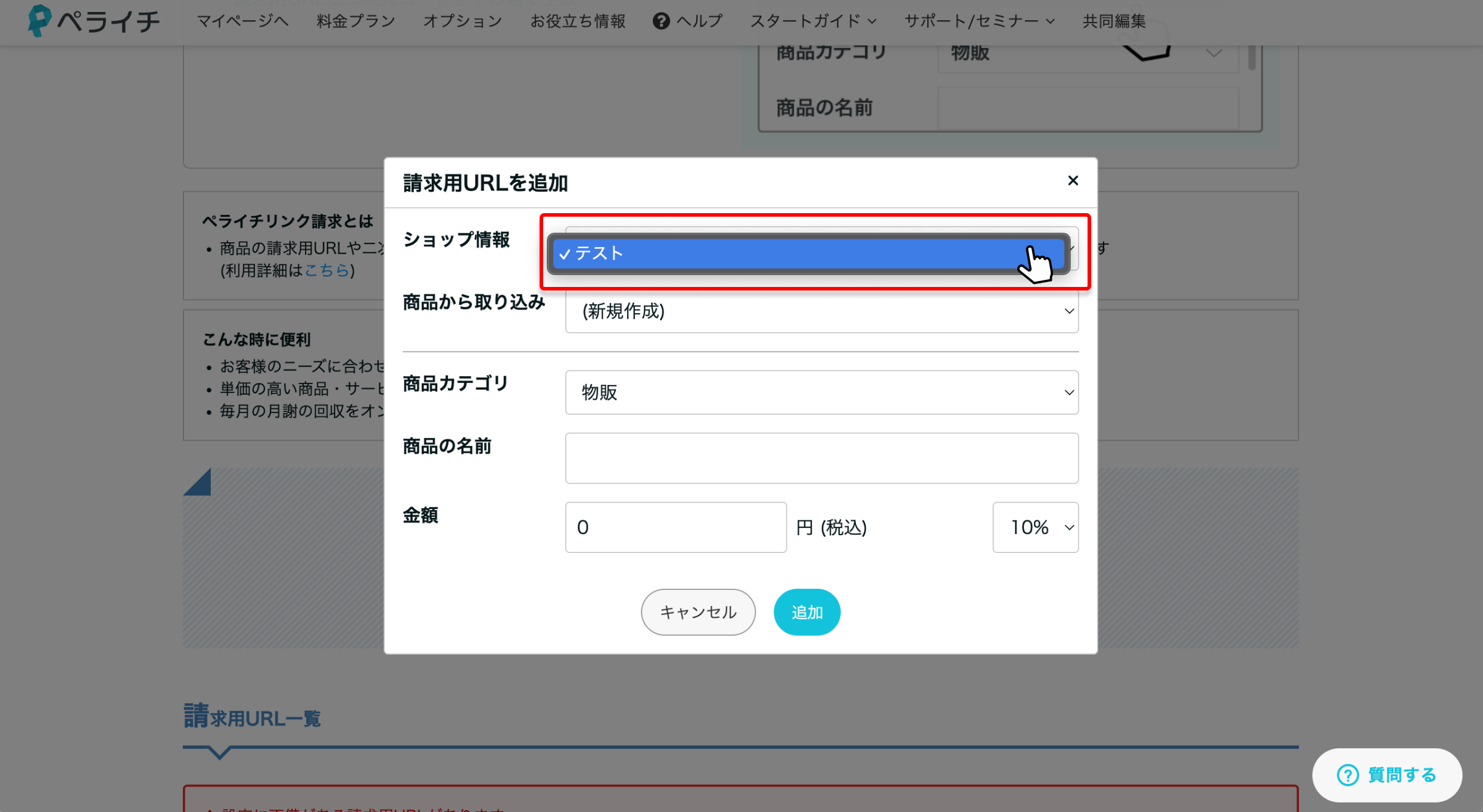Click the 追加 button
The height and width of the screenshot is (812, 1483).
tap(807, 612)
